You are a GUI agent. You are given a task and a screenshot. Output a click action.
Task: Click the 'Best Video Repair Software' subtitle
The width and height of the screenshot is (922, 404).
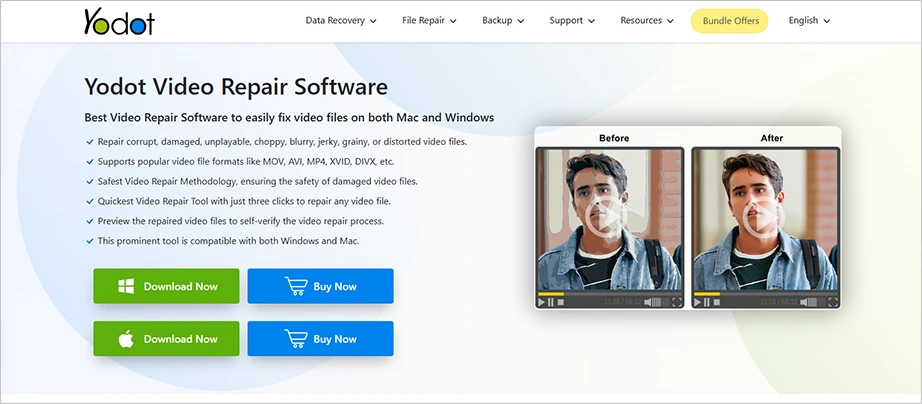289,117
